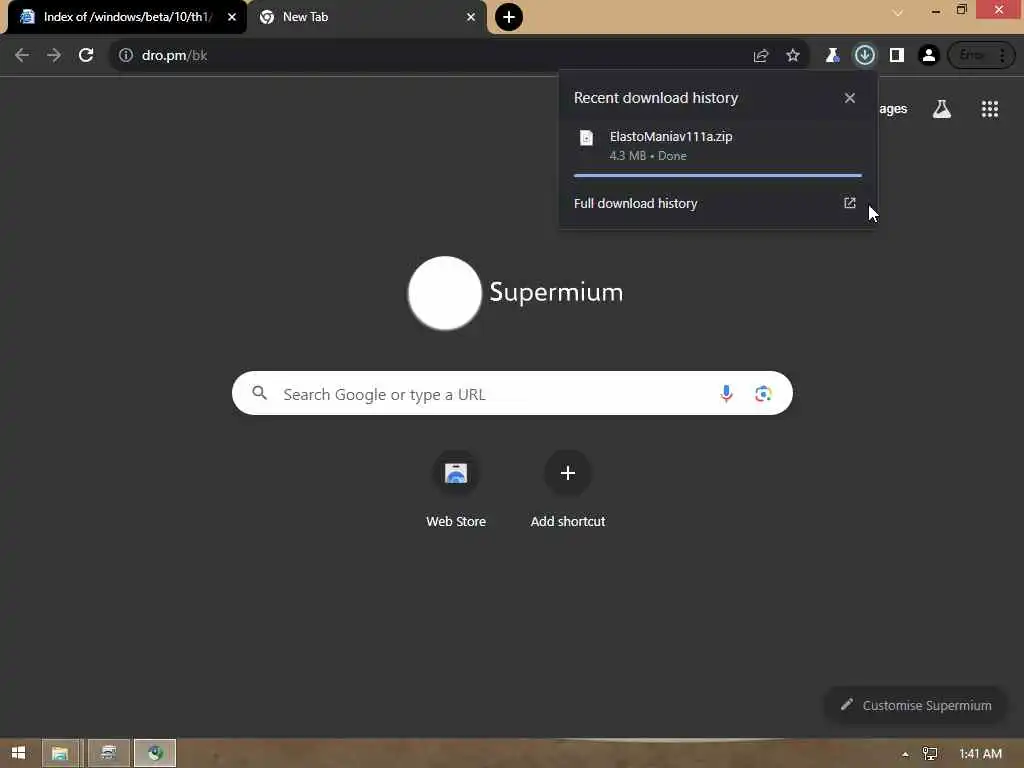Click the Supermium taskbar icon

click(x=155, y=753)
